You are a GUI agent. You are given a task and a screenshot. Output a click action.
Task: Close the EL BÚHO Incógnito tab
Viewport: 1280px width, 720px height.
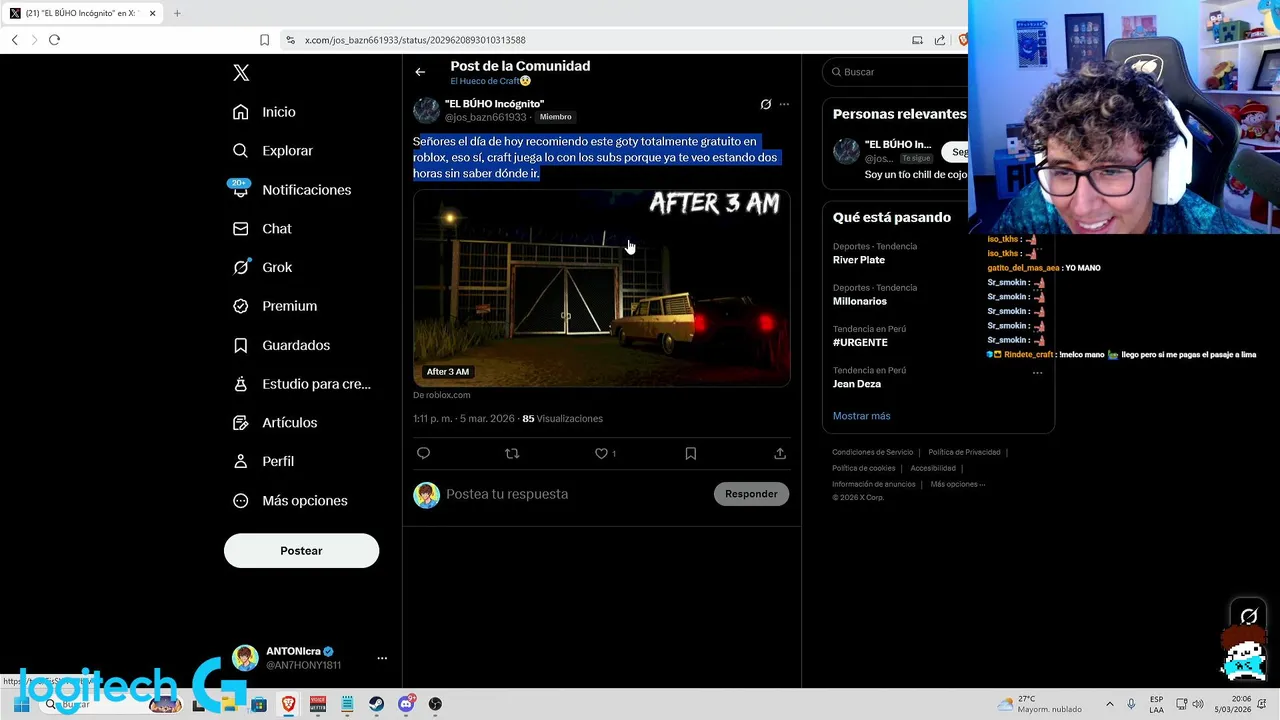(152, 13)
